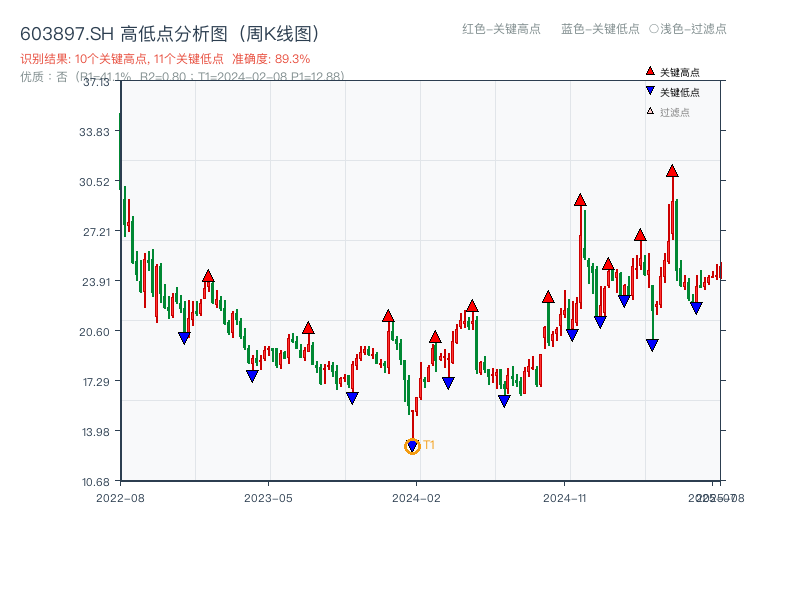The width and height of the screenshot is (800, 600).
Task: Toggle the 过滤点 legend label
Action: point(674,112)
